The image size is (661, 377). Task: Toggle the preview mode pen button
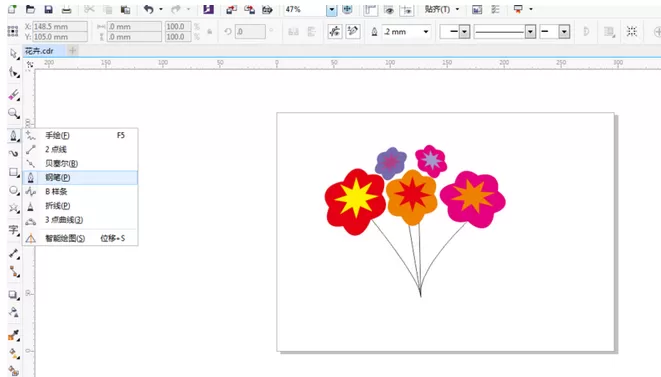(x=353, y=31)
